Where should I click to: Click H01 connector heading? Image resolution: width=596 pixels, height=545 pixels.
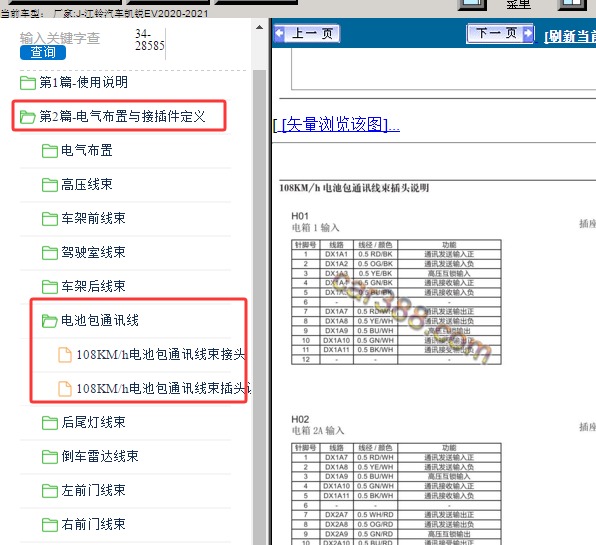coord(300,216)
